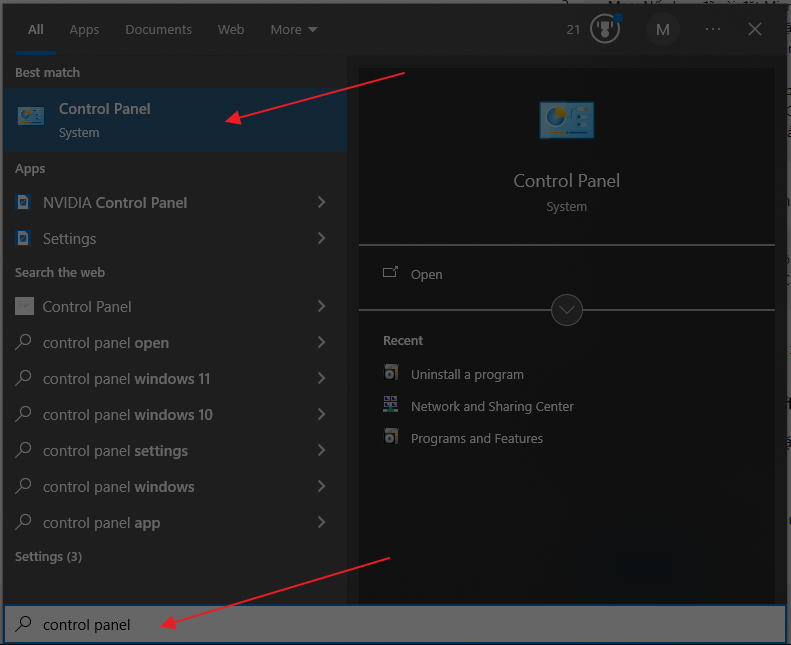791x645 pixels.
Task: Click the Network and Sharing Center icon
Action: pos(390,404)
